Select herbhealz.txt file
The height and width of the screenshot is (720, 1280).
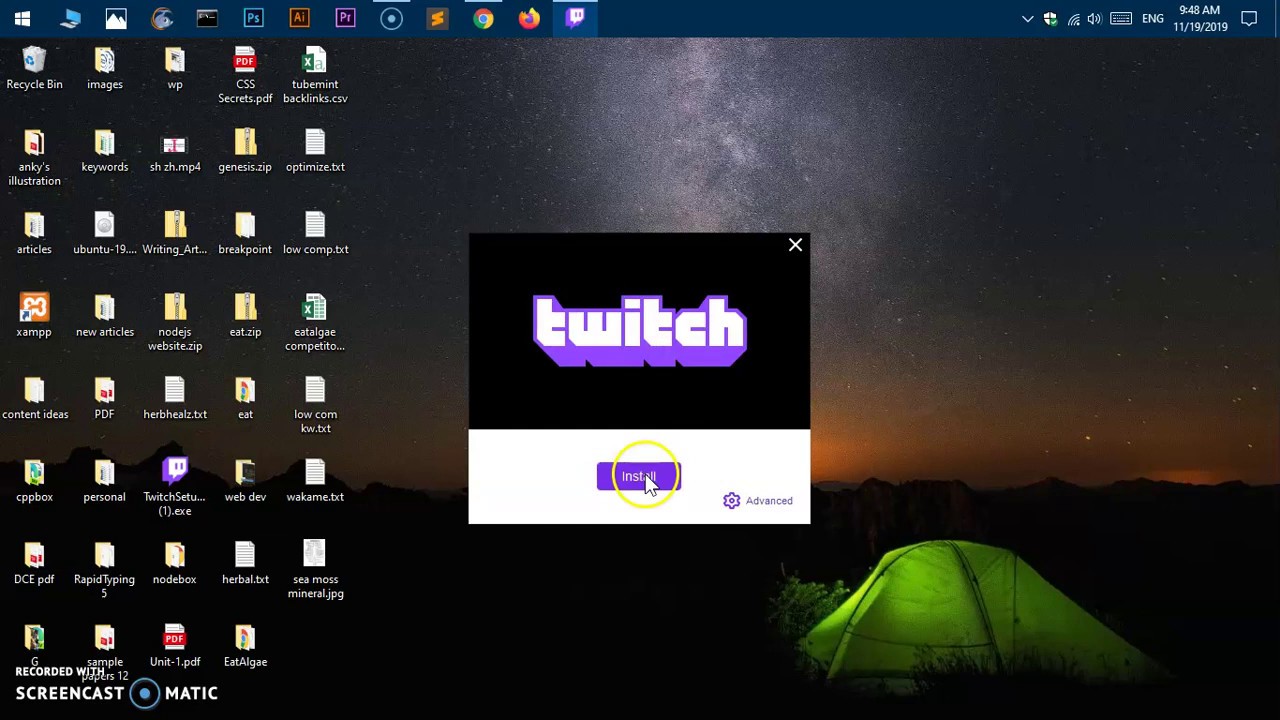click(x=175, y=398)
